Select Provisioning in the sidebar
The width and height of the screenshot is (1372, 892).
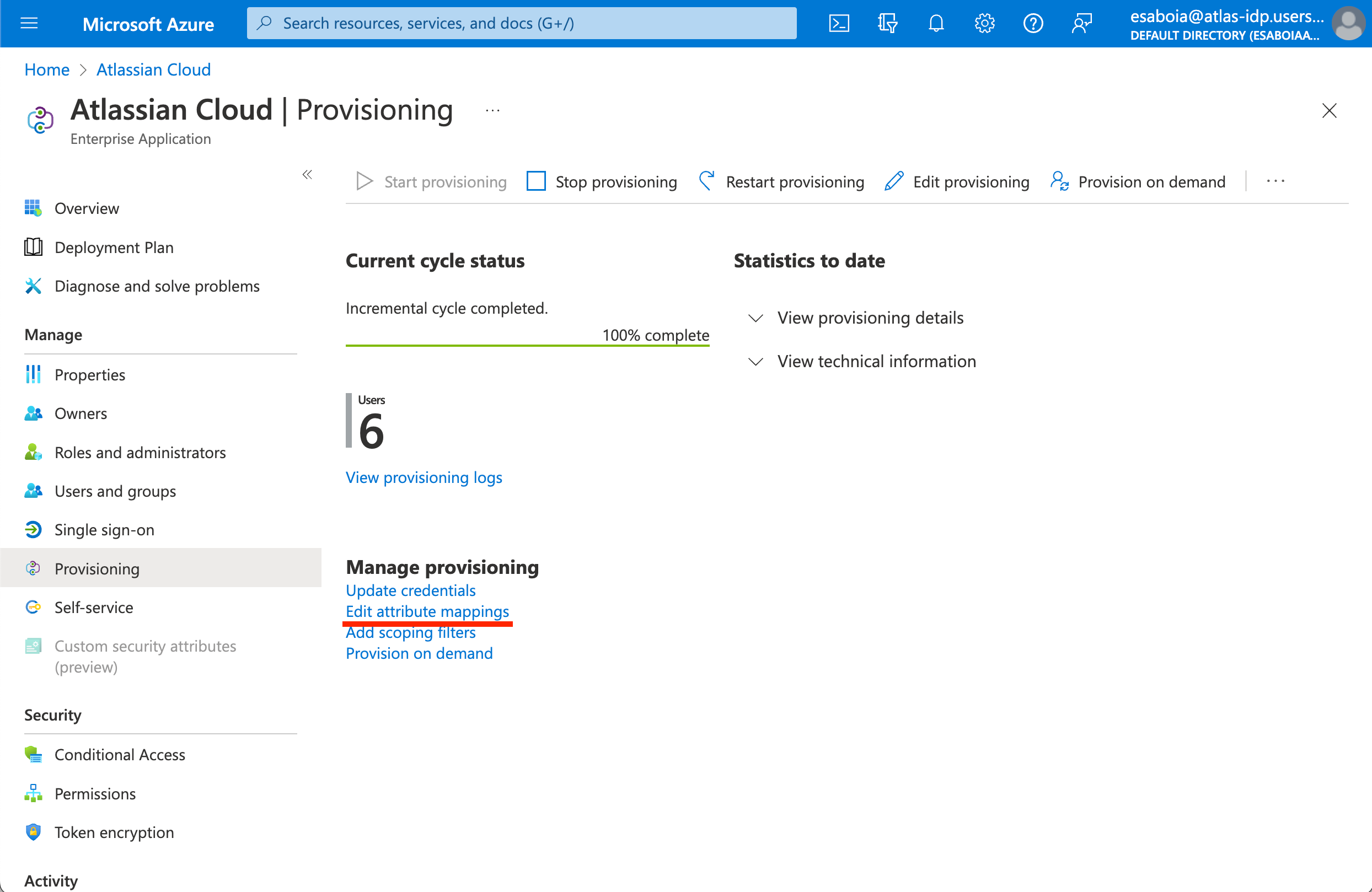click(161, 568)
